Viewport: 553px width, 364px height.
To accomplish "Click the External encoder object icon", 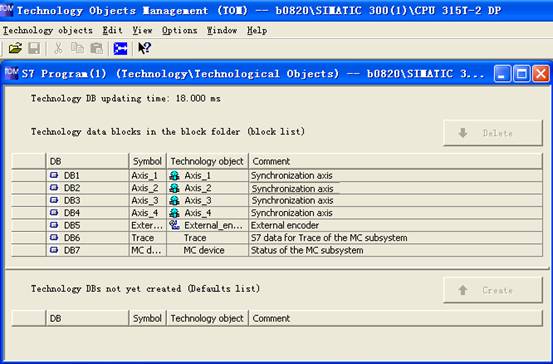I will click(x=175, y=225).
